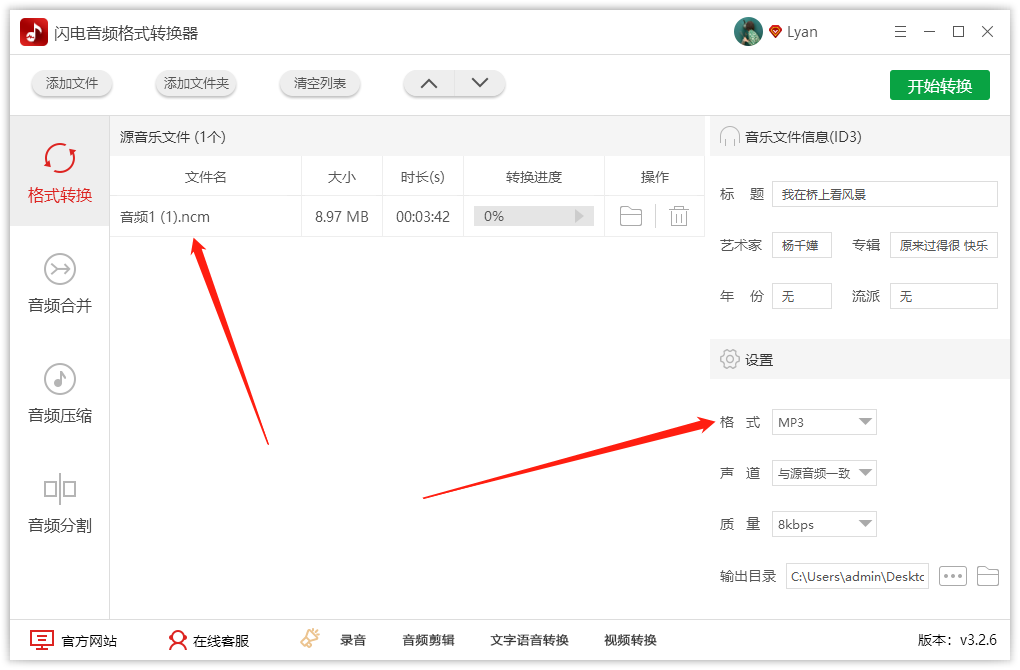This screenshot has height=670, width=1020.
Task: Move selected file up in list
Action: click(x=428, y=84)
